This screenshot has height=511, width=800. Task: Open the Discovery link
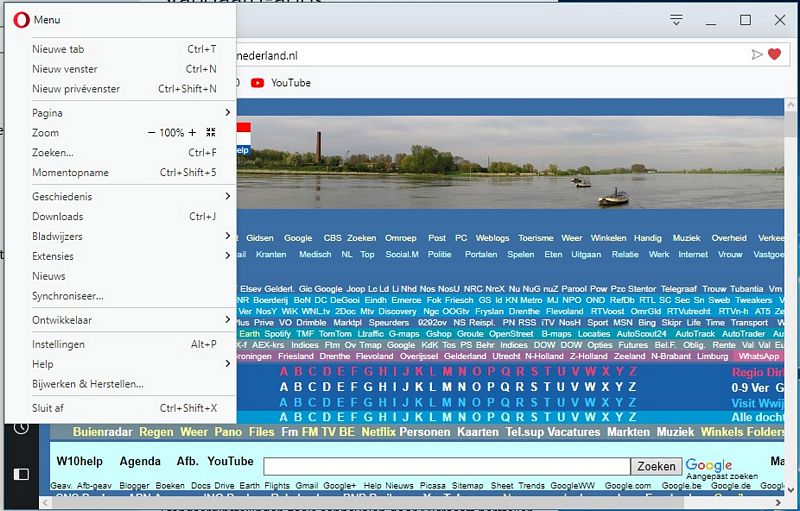pyautogui.click(x=397, y=311)
